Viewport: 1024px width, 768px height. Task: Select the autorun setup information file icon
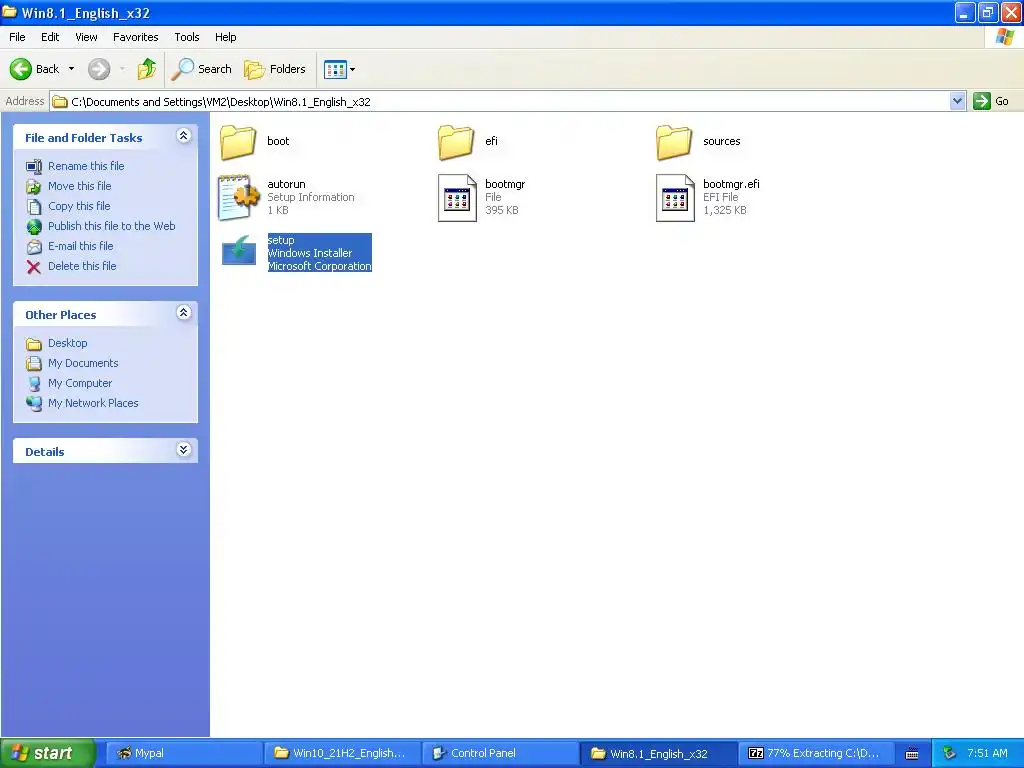[x=238, y=197]
